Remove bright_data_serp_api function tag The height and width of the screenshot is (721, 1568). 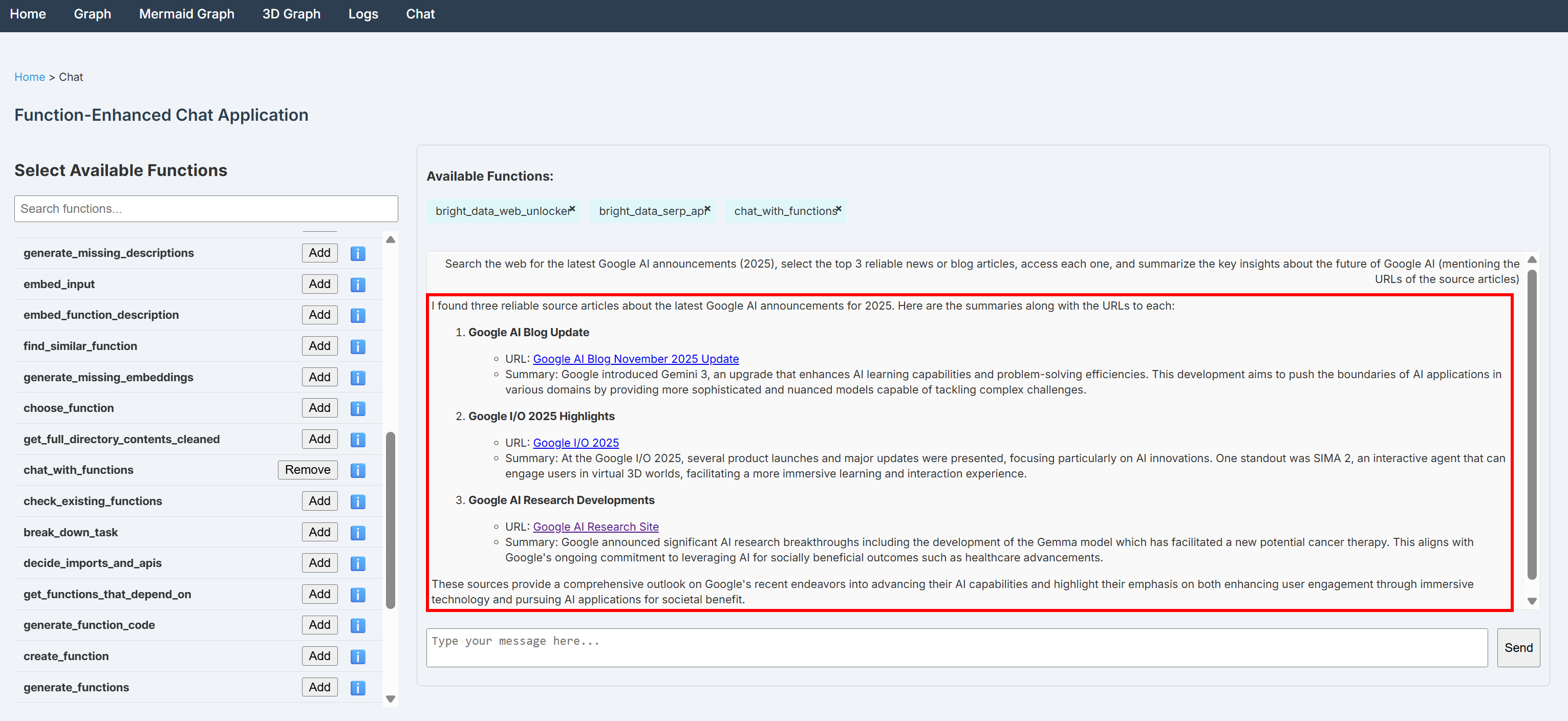tap(707, 209)
